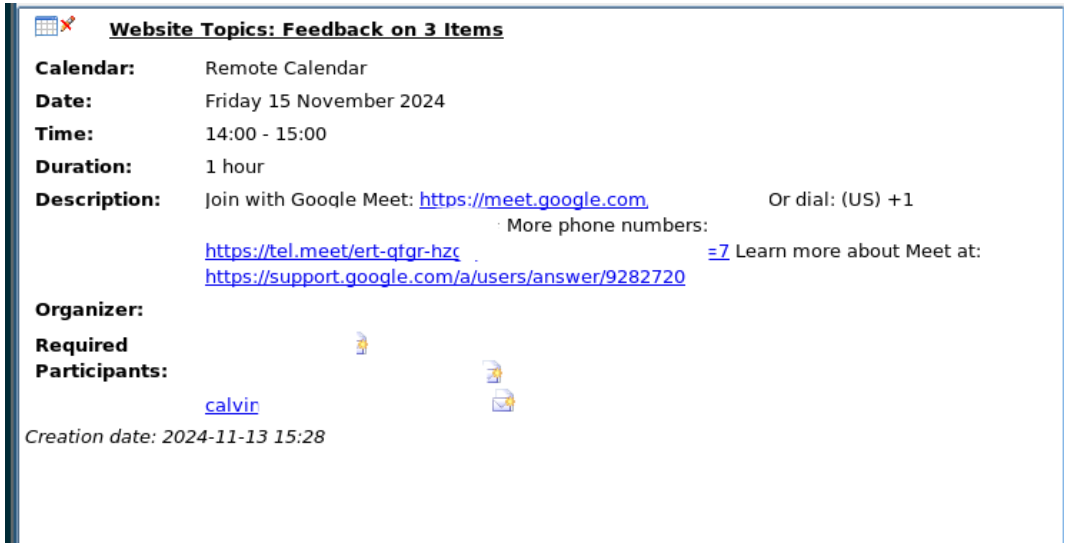Click second participant's contact card icon
This screenshot has height=551, width=1068.
click(492, 373)
